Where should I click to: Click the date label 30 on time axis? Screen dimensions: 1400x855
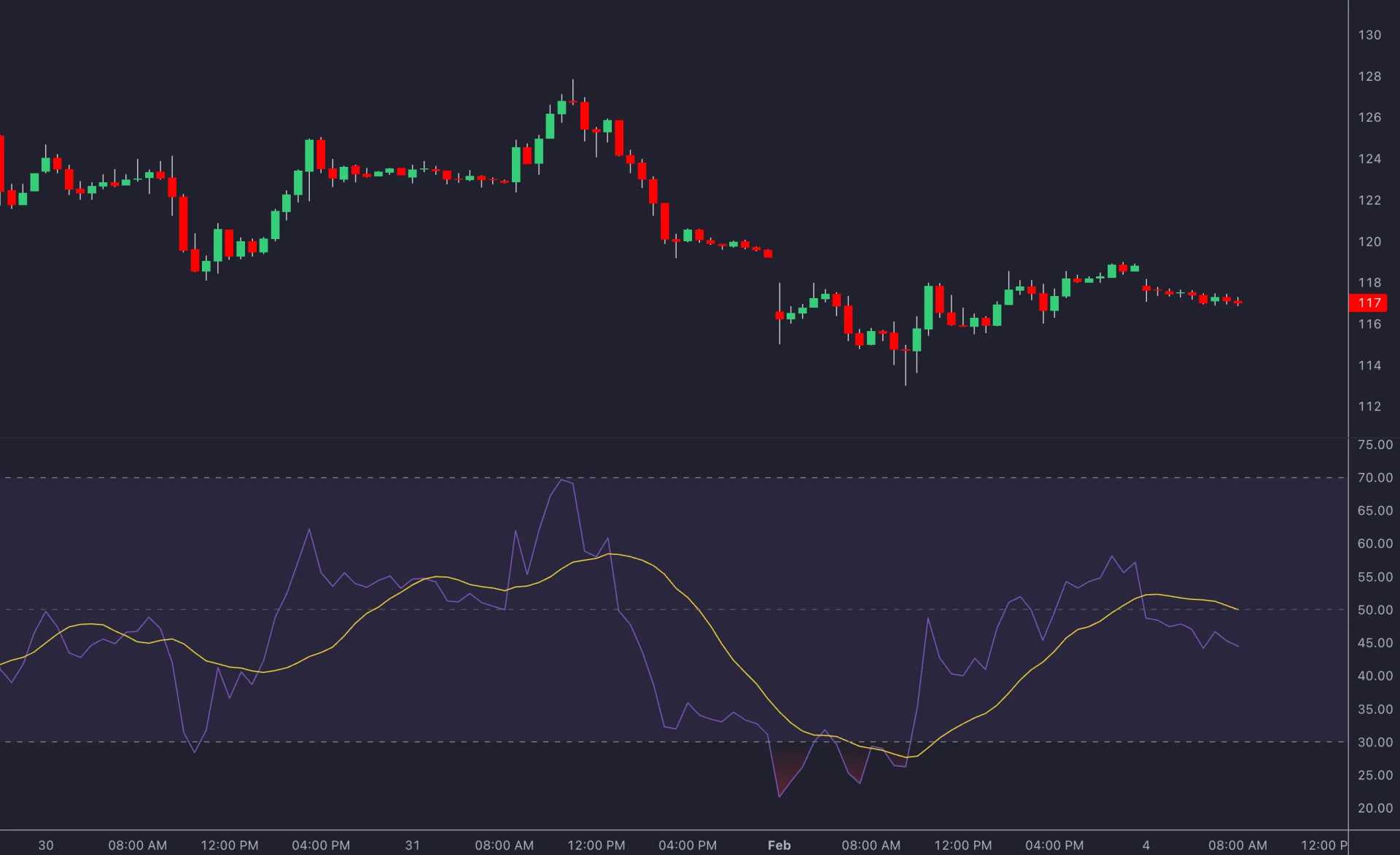[46, 846]
